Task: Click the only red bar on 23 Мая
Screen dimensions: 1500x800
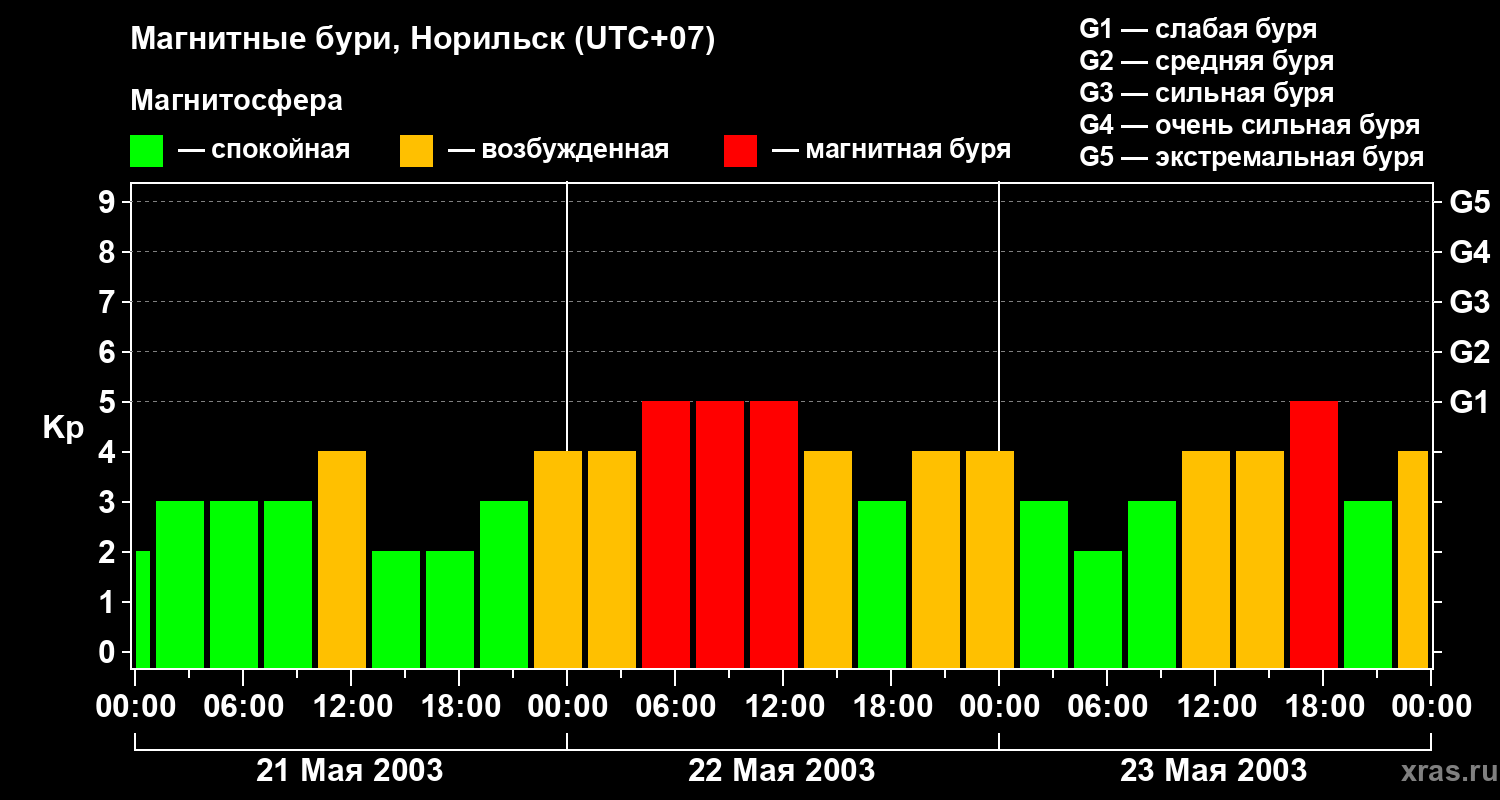Action: click(1314, 534)
